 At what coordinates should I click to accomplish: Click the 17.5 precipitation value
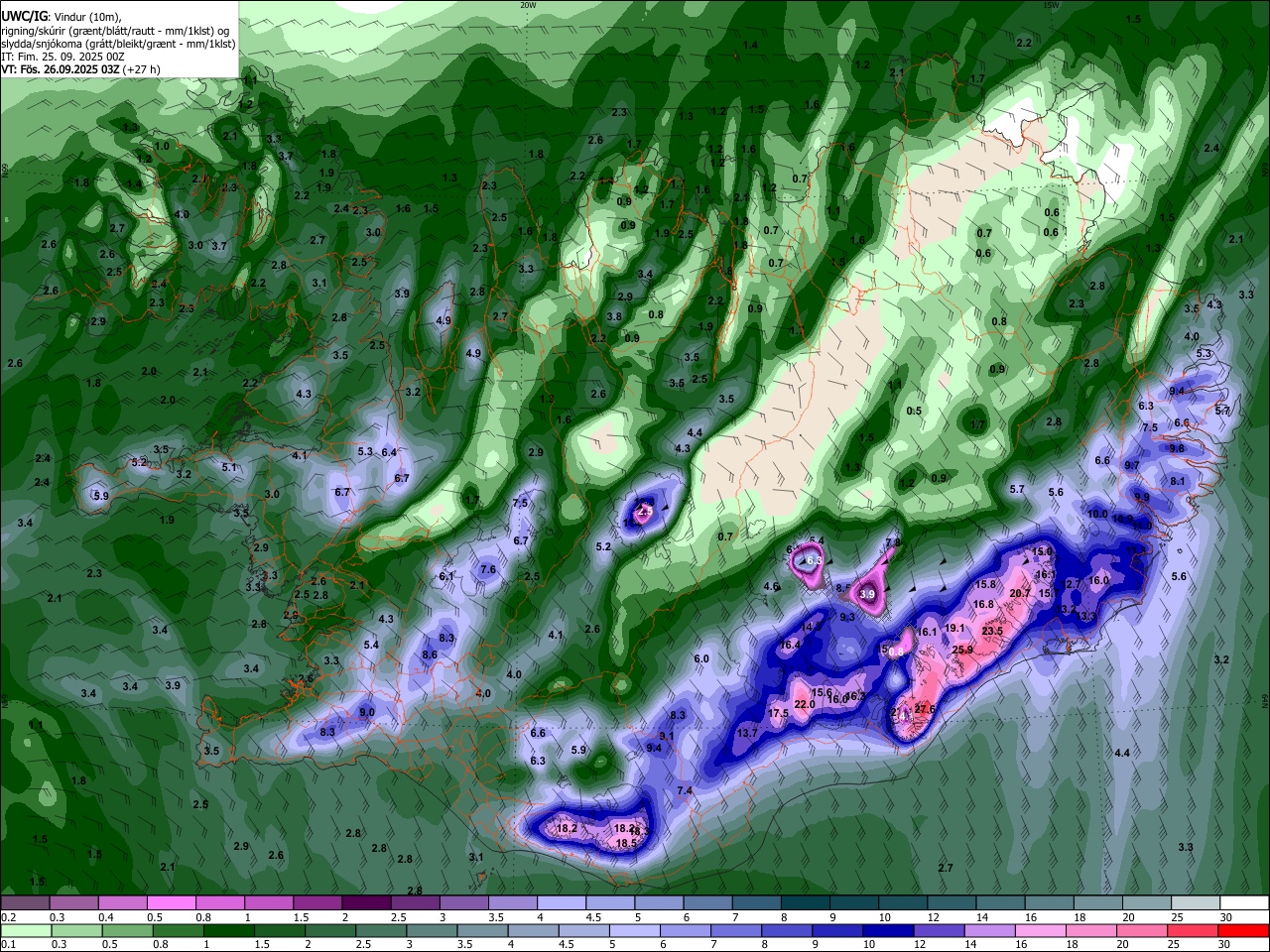(778, 714)
